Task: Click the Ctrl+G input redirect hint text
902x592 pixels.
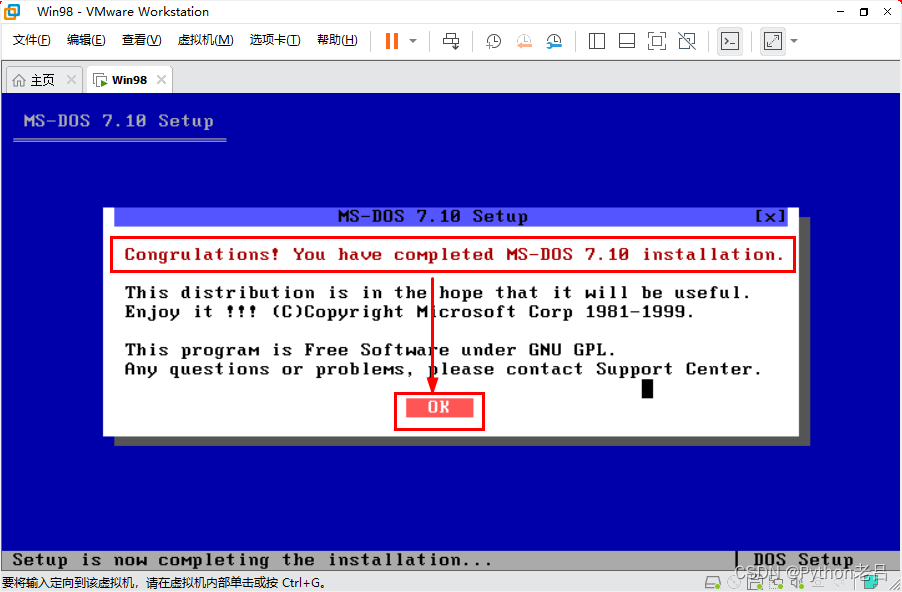Action: click(164, 583)
